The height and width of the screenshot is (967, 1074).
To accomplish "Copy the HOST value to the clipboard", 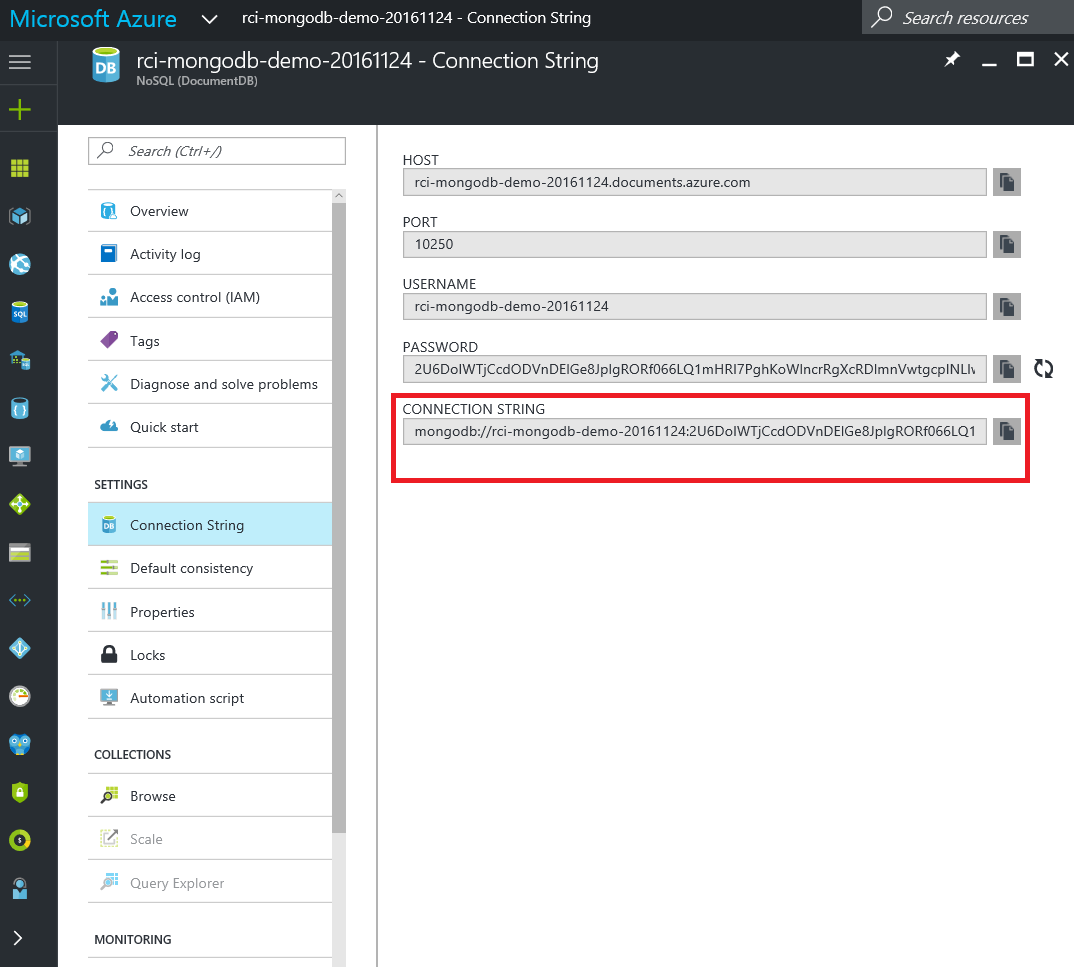I will (1007, 182).
